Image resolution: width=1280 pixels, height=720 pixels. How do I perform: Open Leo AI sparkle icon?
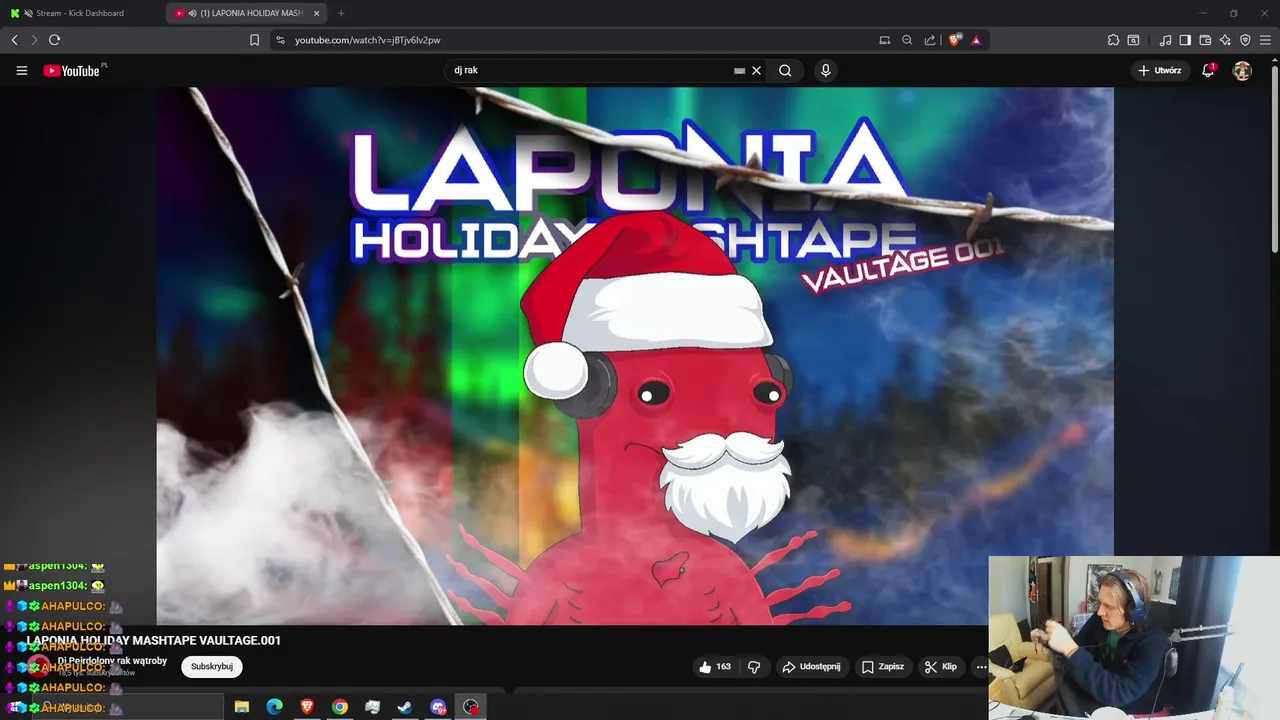tap(1225, 40)
